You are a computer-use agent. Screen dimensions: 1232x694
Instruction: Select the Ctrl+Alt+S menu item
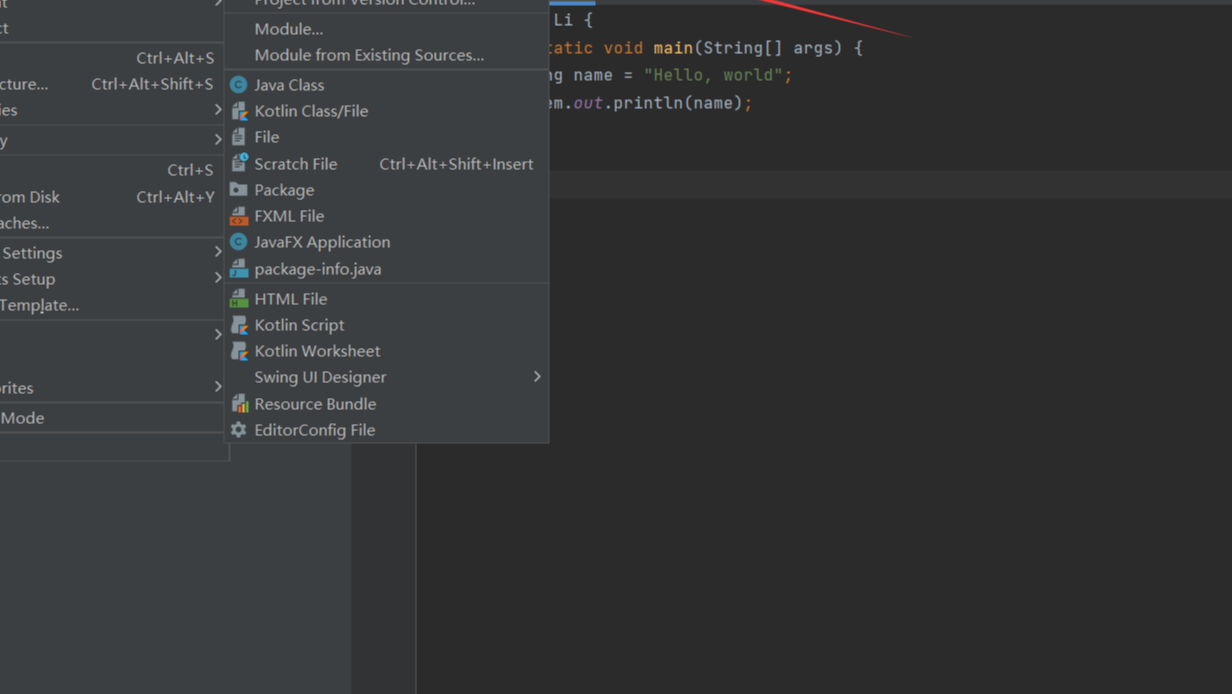[x=112, y=58]
